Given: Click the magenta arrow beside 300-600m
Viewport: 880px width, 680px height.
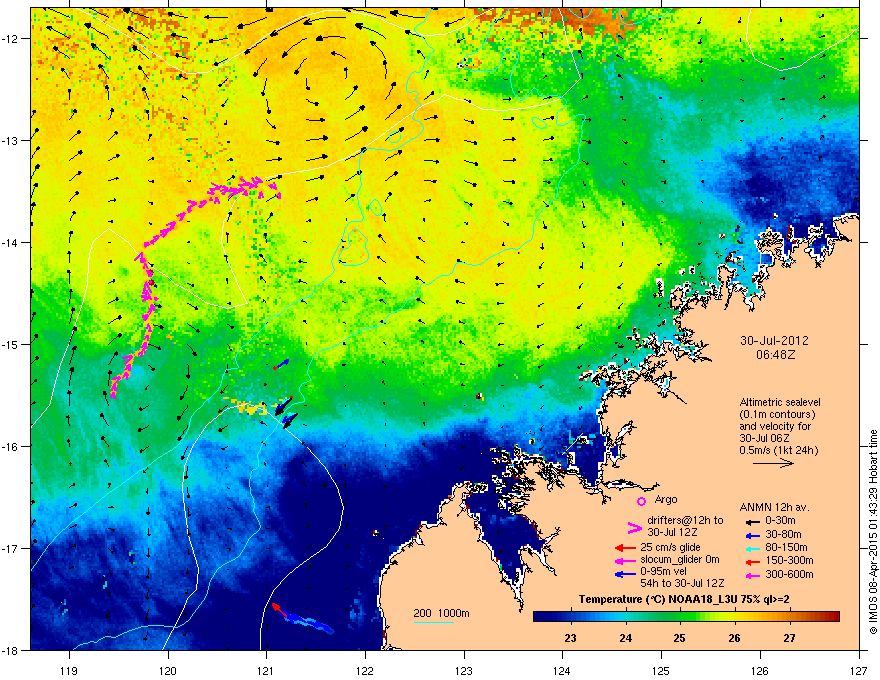Looking at the screenshot, I should pos(751,574).
